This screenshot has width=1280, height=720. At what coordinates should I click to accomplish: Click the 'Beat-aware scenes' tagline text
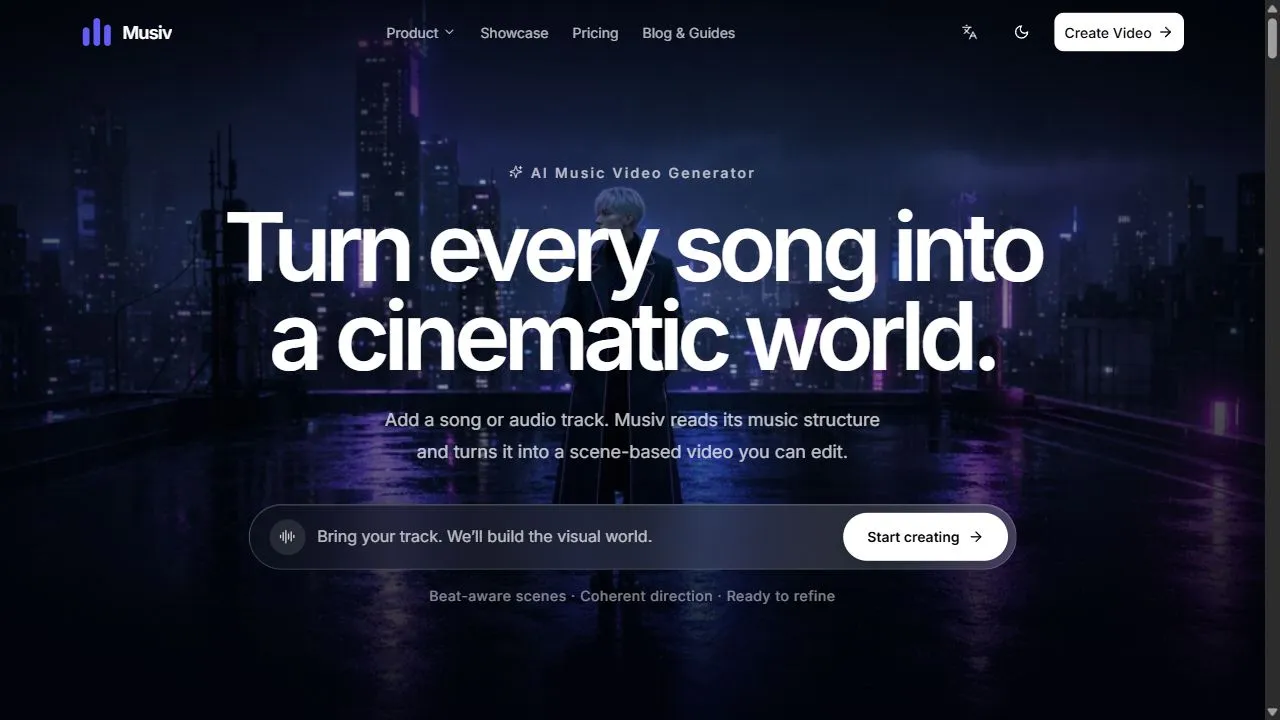pos(497,596)
